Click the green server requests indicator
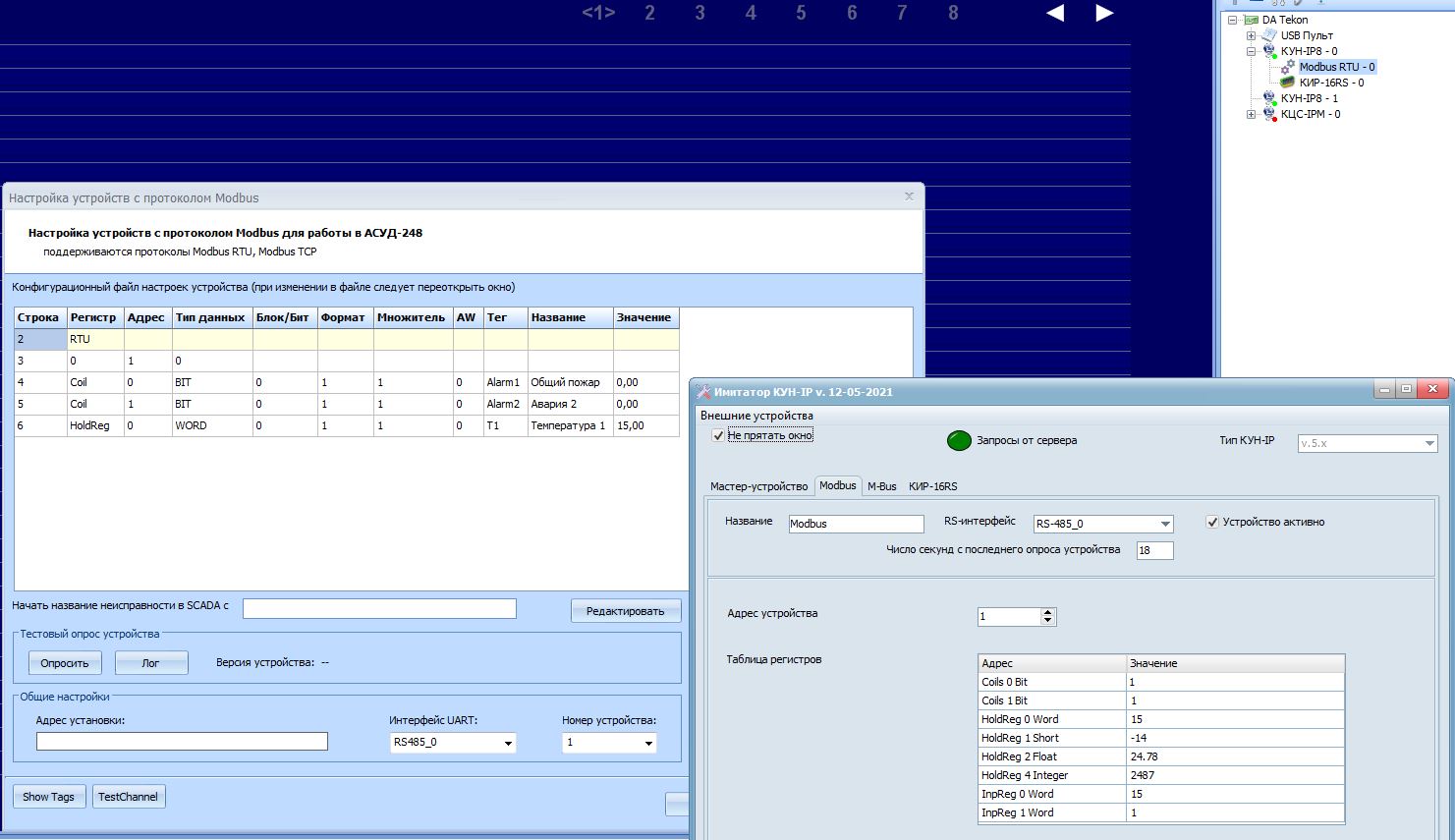Viewport: 1455px width, 840px height. coord(959,441)
